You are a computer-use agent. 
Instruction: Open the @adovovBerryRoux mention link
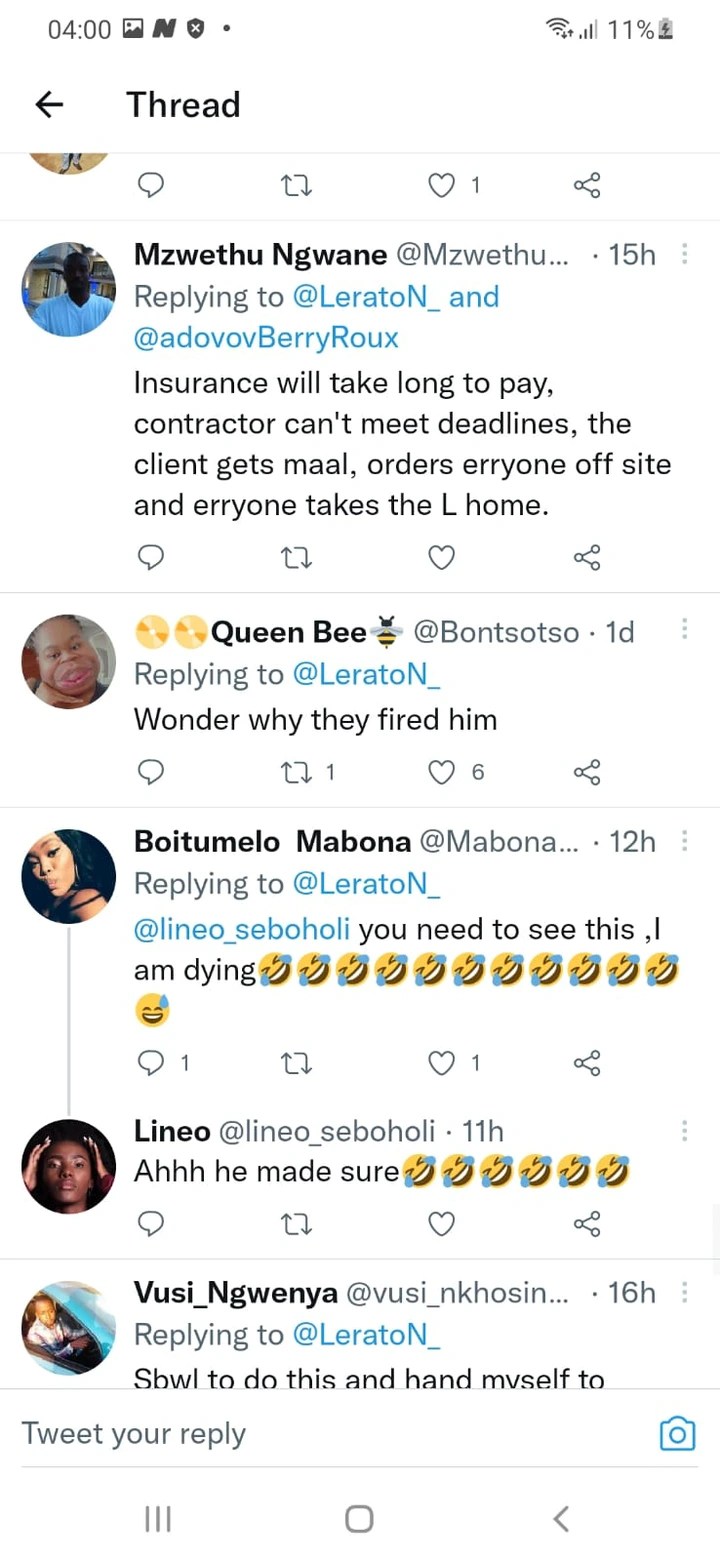pos(266,338)
